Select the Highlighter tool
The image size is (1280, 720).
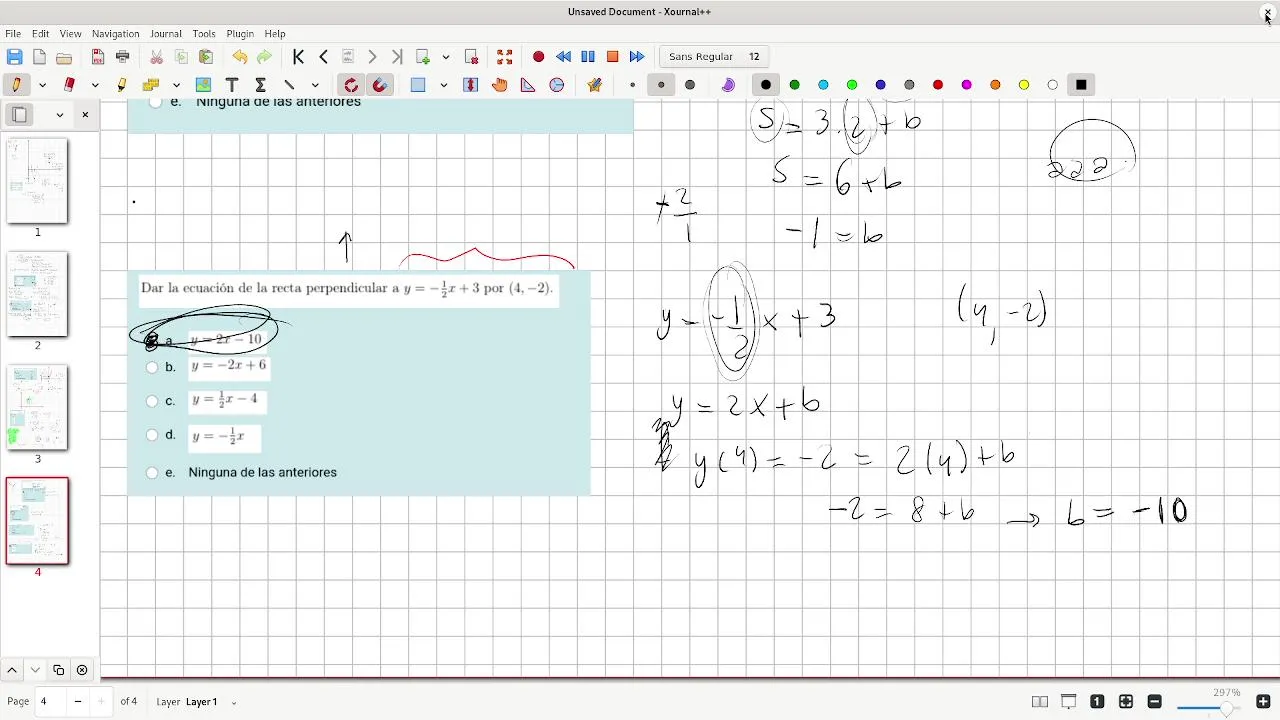[x=122, y=85]
